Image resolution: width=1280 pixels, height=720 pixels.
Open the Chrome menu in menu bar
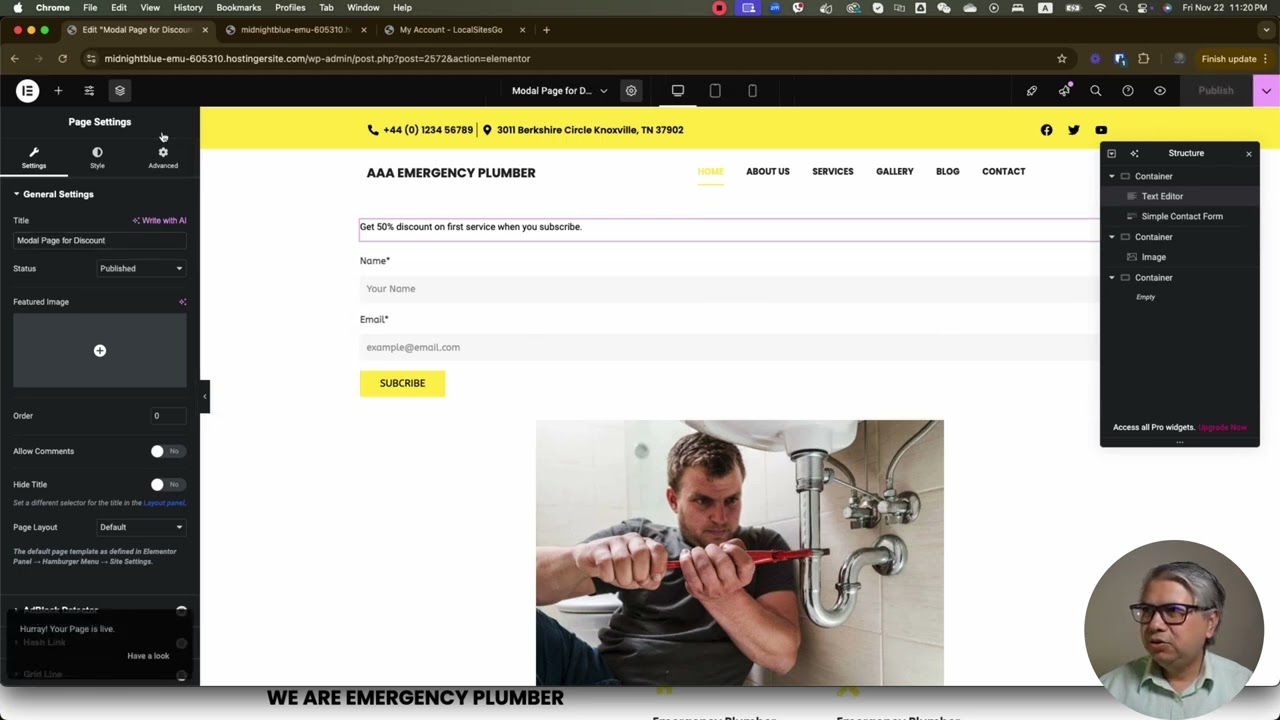tap(53, 8)
